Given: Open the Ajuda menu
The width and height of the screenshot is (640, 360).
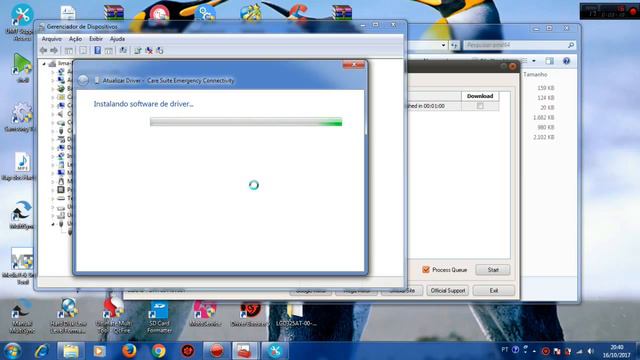Looking at the screenshot, I should [118, 39].
